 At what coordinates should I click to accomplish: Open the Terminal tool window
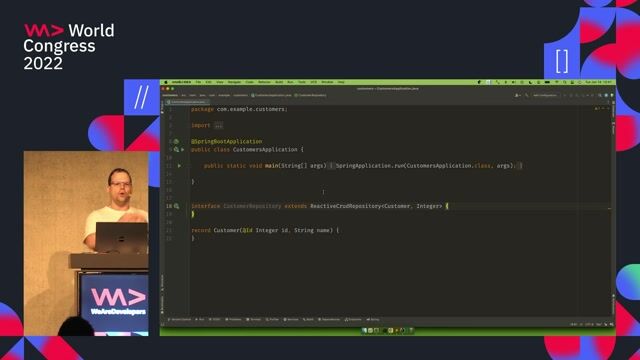[254, 320]
